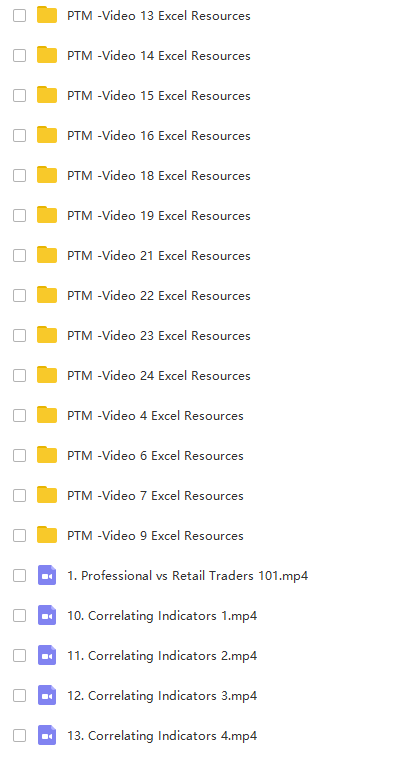The height and width of the screenshot is (757, 399).
Task: Click folder icon for PTM -Video 13 Excel Resources
Action: tap(47, 15)
